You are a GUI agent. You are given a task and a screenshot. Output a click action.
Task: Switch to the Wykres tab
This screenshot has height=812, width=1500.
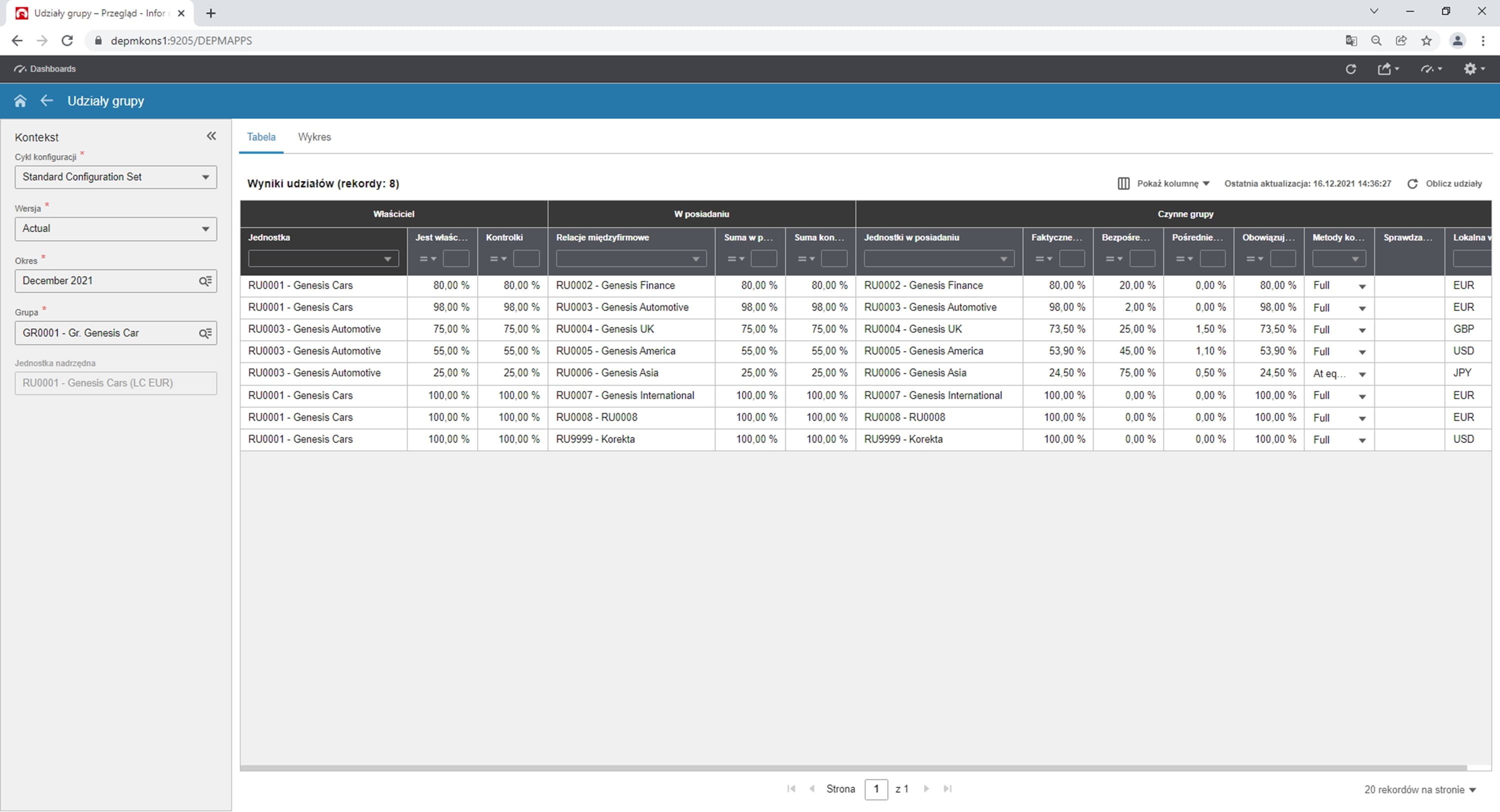[314, 137]
